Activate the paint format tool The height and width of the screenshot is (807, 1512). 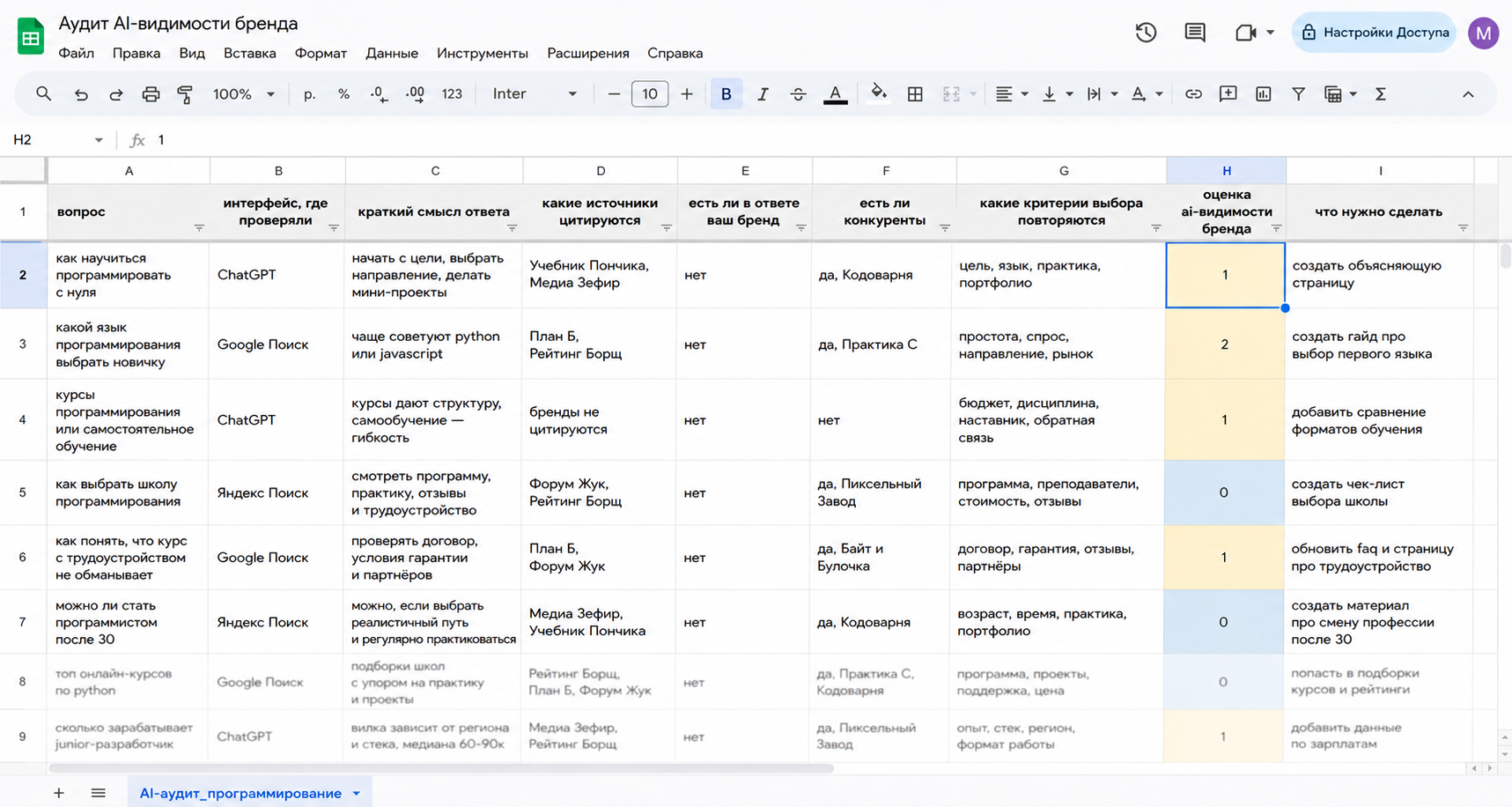(x=185, y=94)
